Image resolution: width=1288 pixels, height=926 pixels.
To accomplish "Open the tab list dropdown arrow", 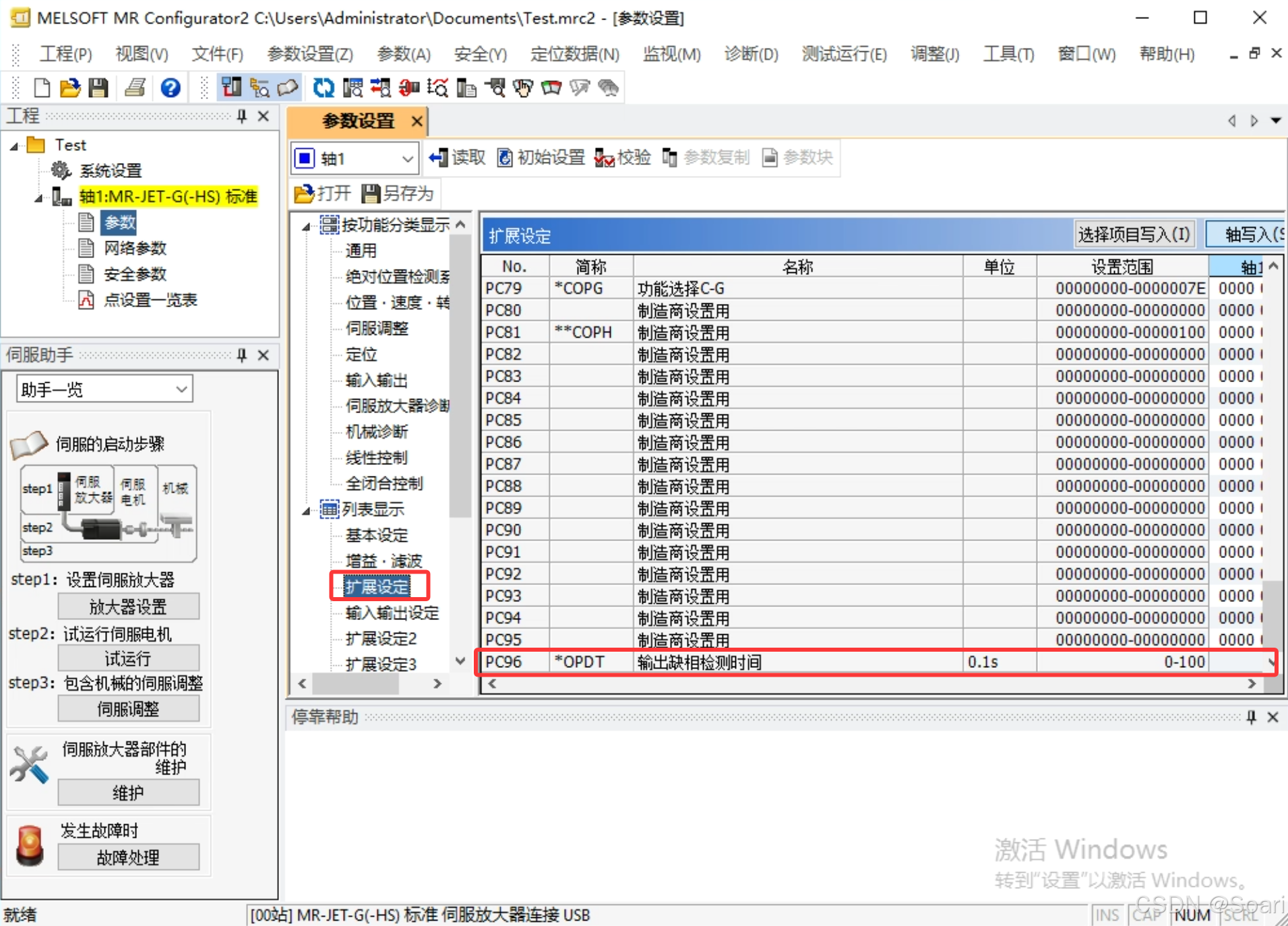I will coord(1275,121).
